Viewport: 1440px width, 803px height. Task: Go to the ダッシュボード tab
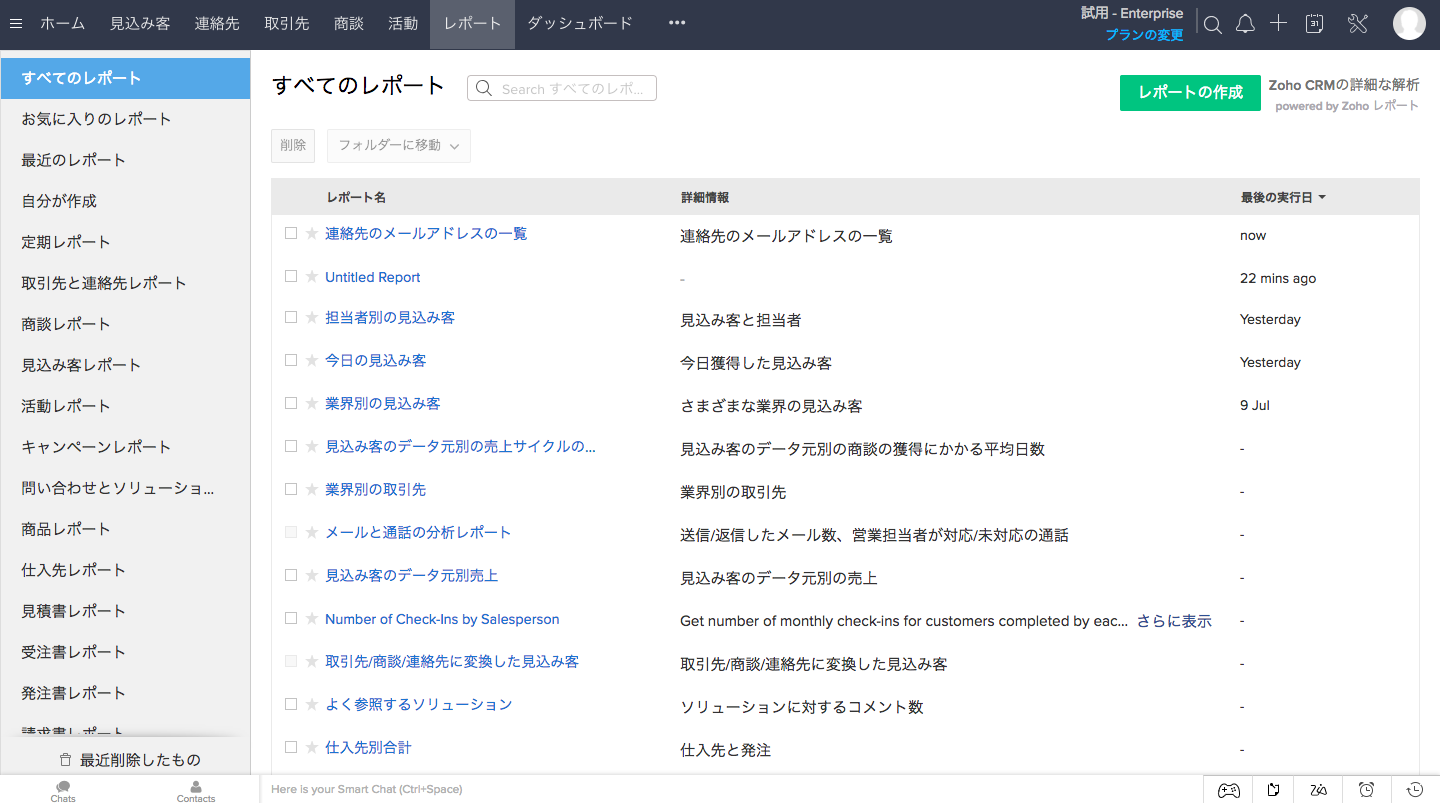pos(580,24)
